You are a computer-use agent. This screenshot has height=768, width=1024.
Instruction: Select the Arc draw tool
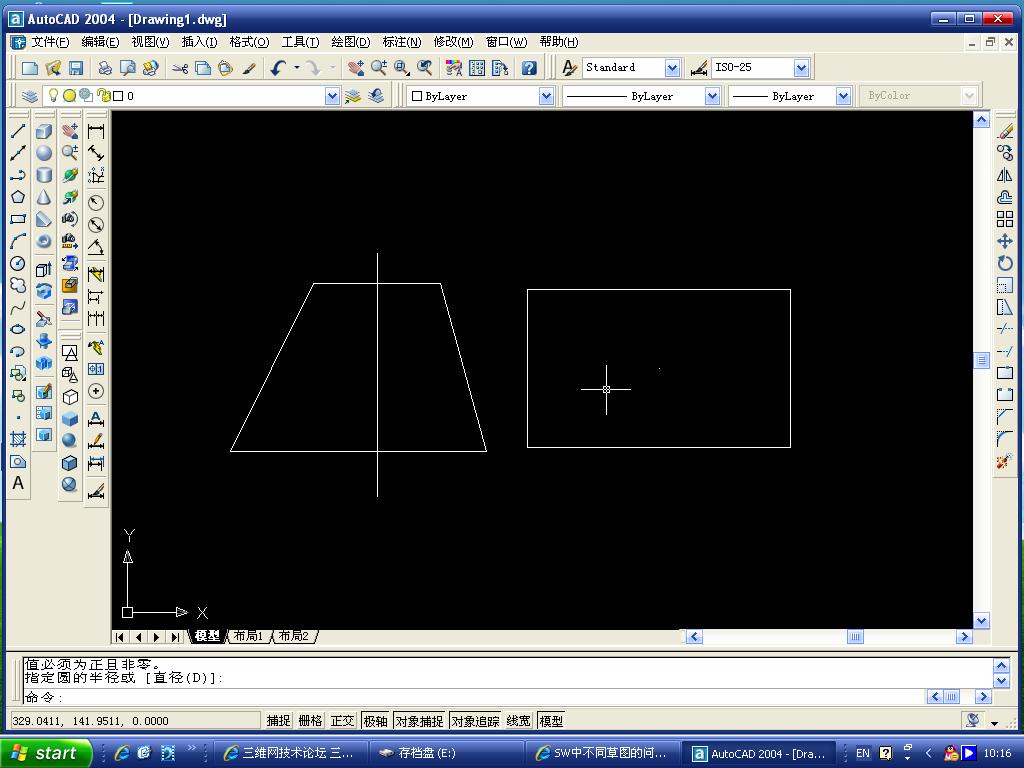[18, 241]
